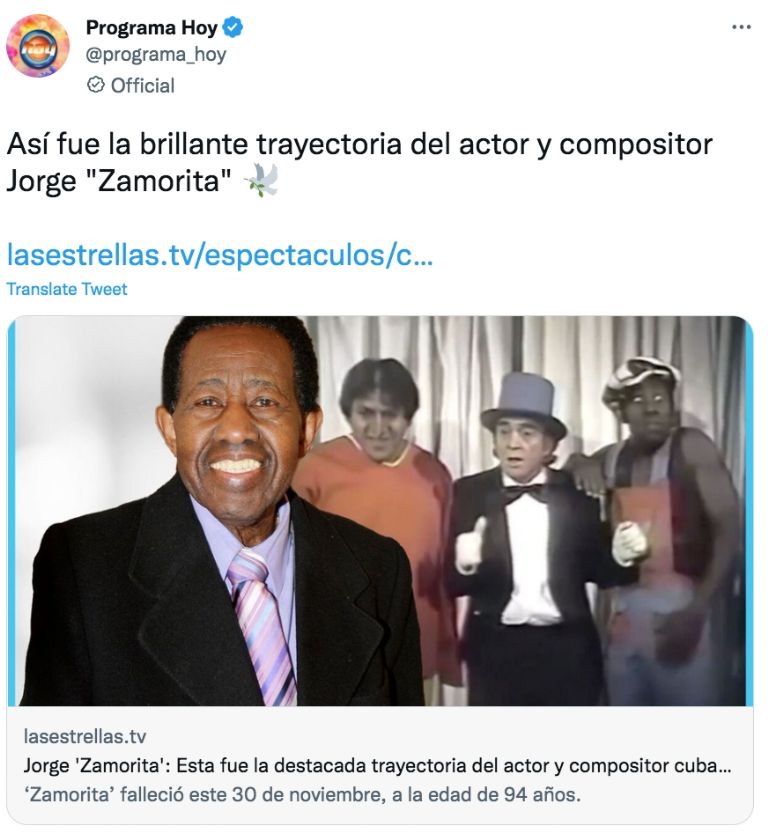768x833 pixels.
Task: Open the link card preview image
Action: (380, 511)
